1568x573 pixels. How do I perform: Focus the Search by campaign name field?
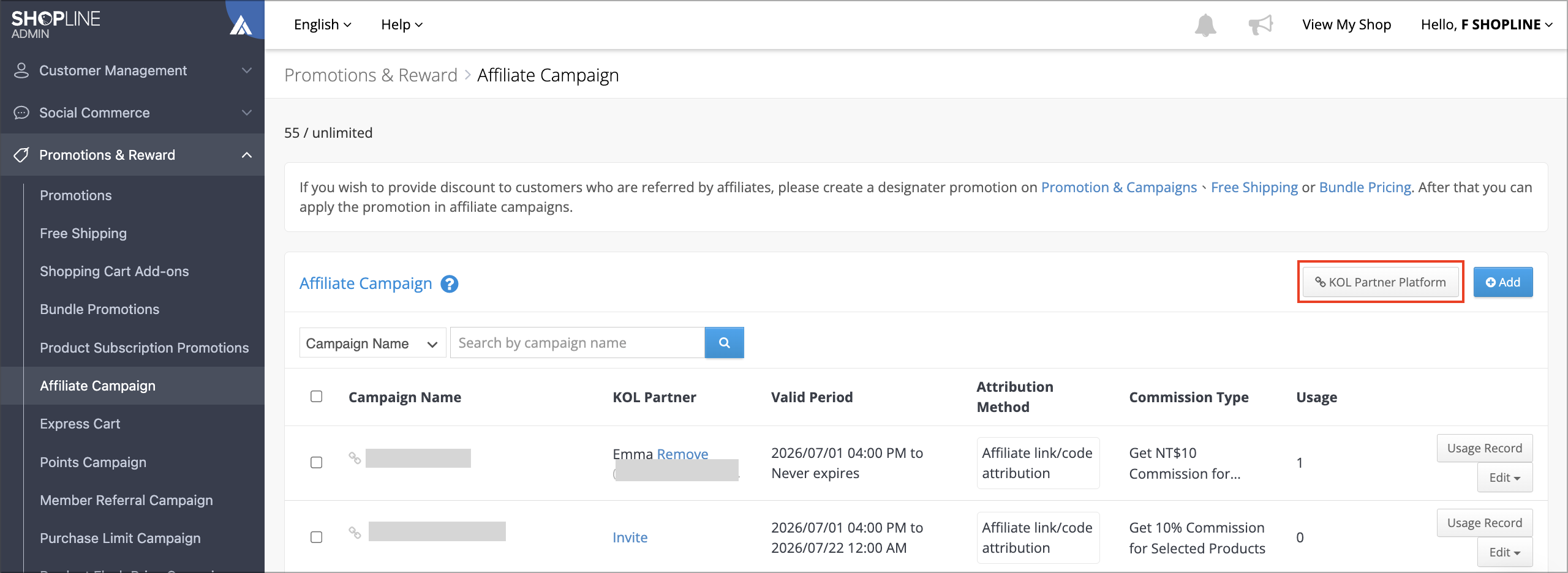[578, 343]
